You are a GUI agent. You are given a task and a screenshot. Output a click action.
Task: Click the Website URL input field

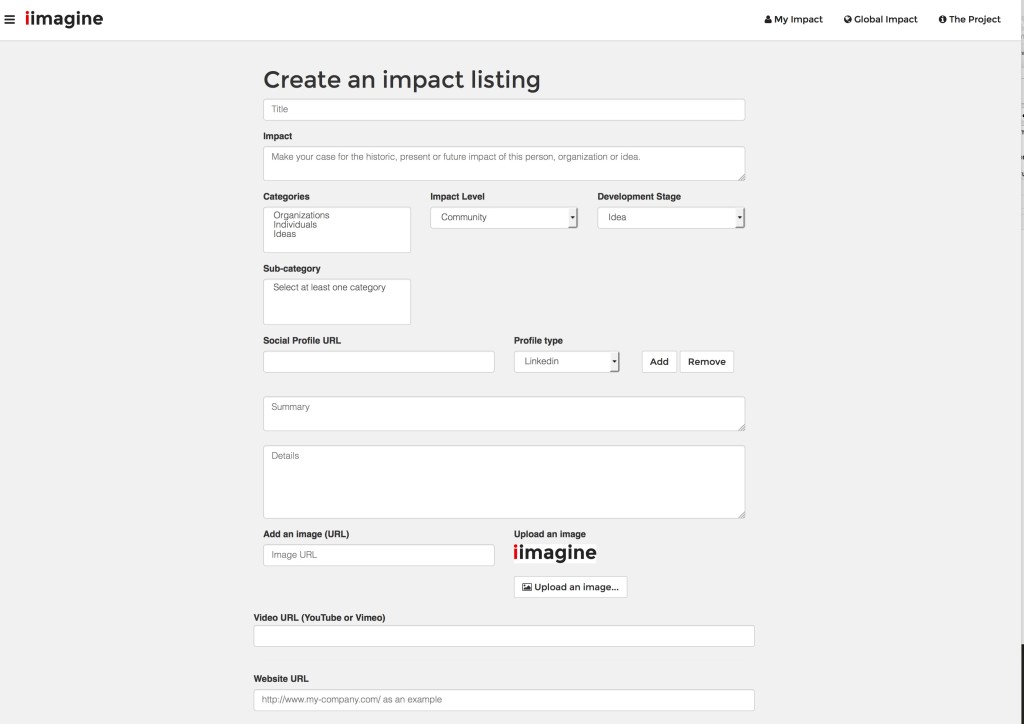click(503, 700)
